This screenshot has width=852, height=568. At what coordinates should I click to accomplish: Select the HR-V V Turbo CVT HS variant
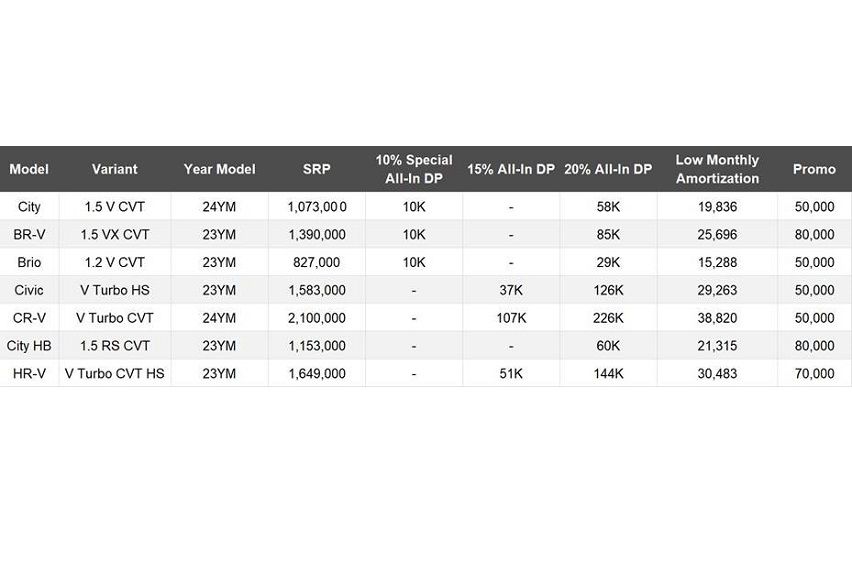click(x=114, y=374)
